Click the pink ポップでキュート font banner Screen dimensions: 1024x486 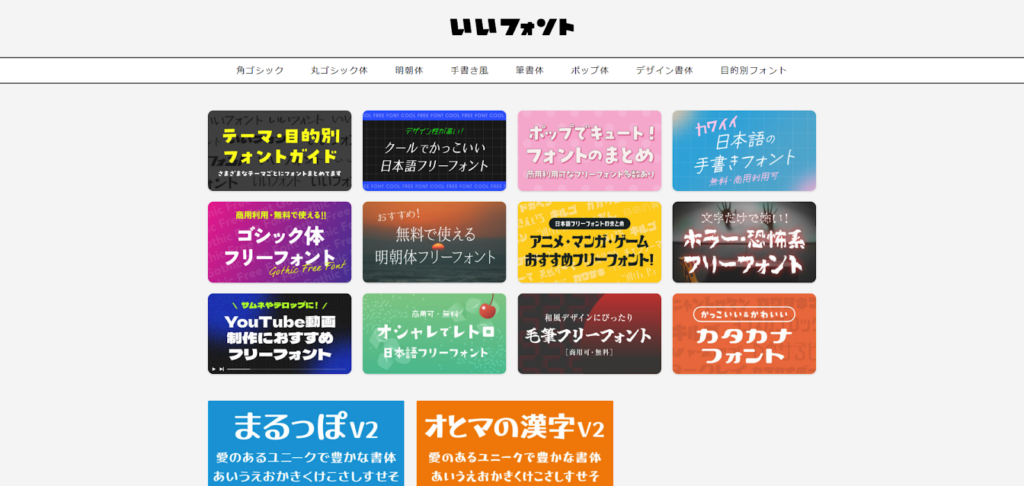(x=589, y=151)
